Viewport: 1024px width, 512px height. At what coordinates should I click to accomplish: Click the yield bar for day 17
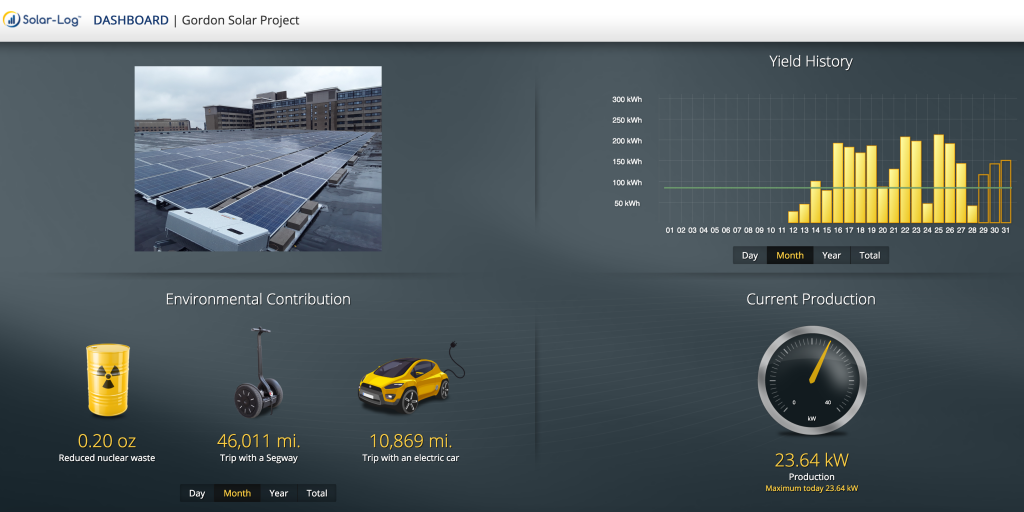849,185
